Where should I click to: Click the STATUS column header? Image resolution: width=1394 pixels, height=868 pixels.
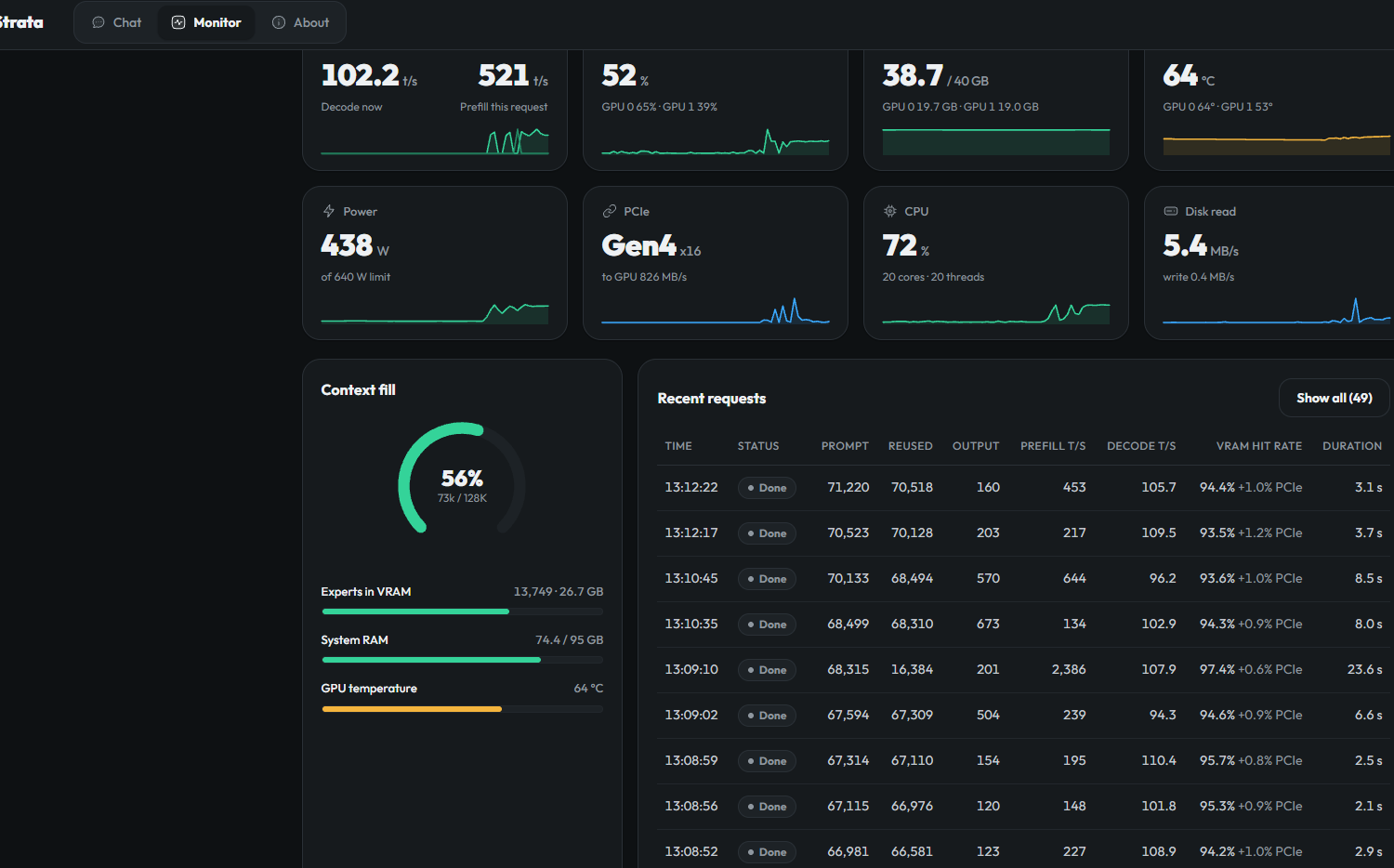pos(758,446)
